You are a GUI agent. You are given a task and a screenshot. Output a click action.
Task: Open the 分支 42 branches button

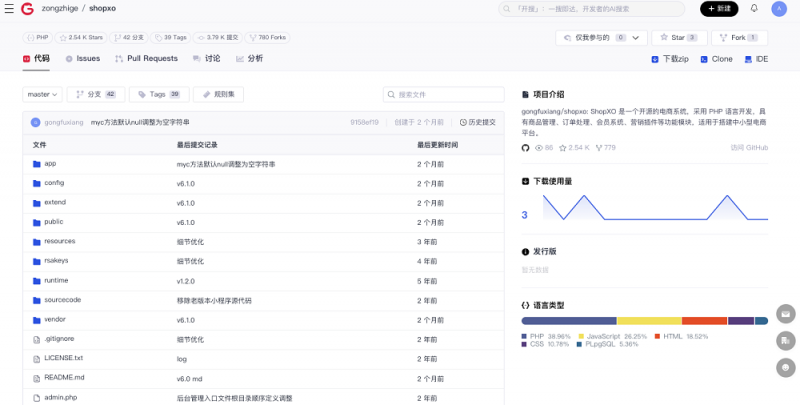[96, 94]
